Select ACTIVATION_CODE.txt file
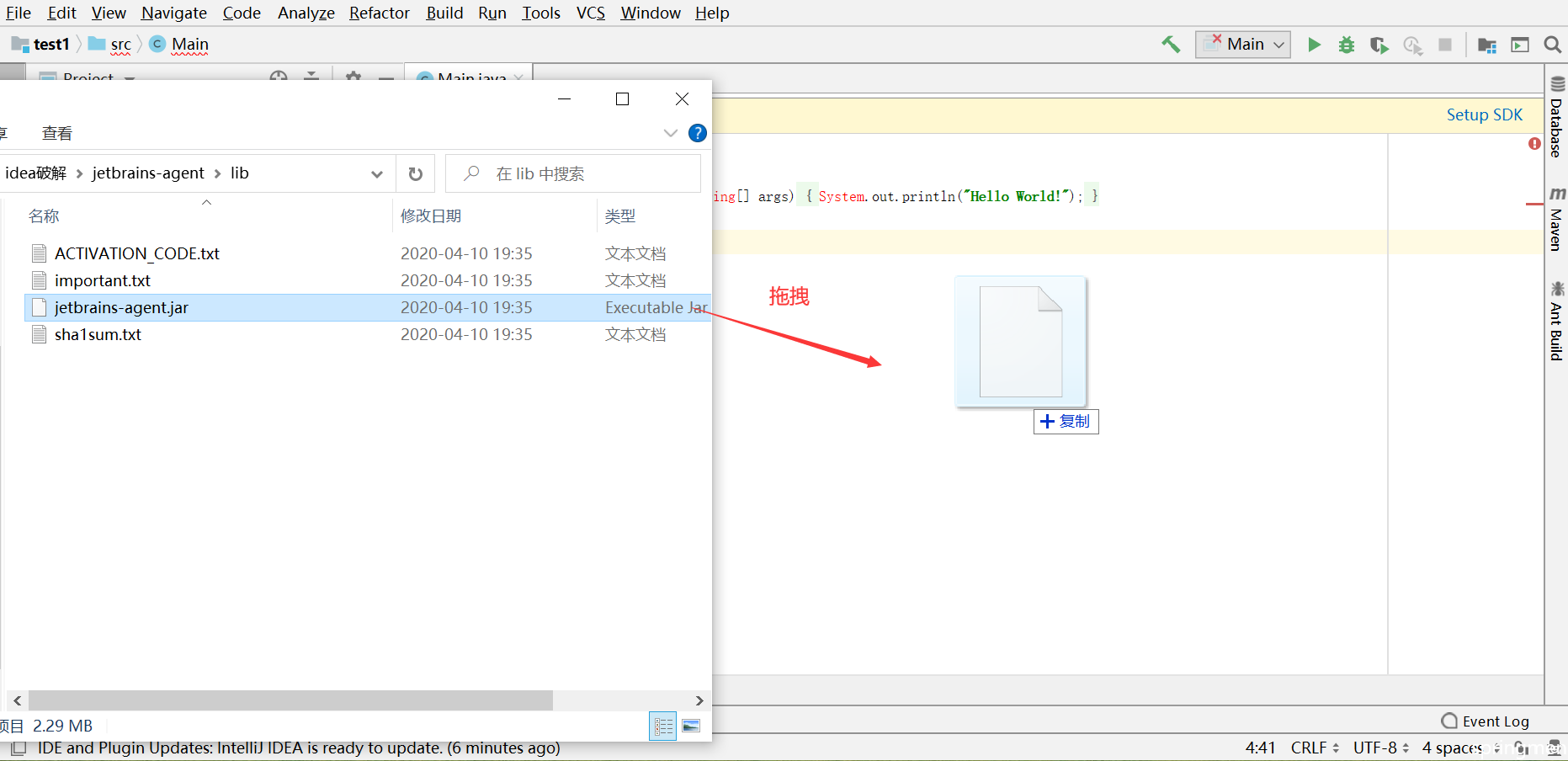The height and width of the screenshot is (761, 1568). [x=137, y=253]
